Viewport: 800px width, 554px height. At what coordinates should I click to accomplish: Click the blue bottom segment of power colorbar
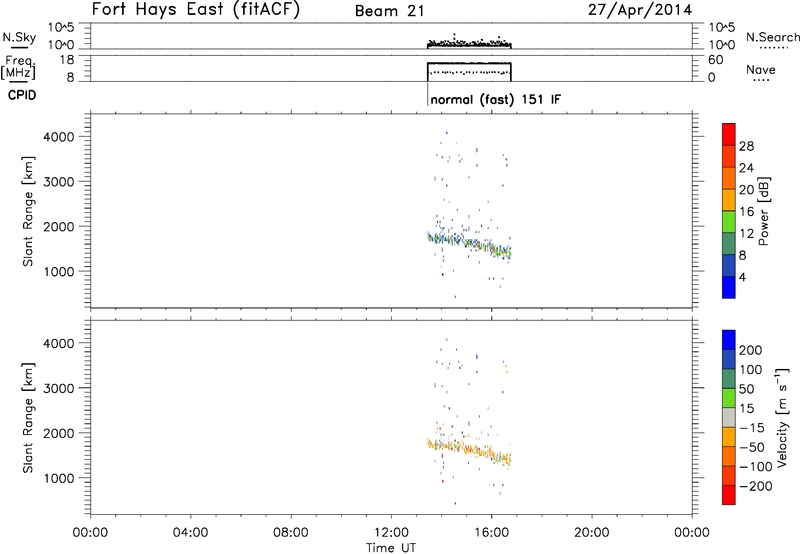click(729, 287)
